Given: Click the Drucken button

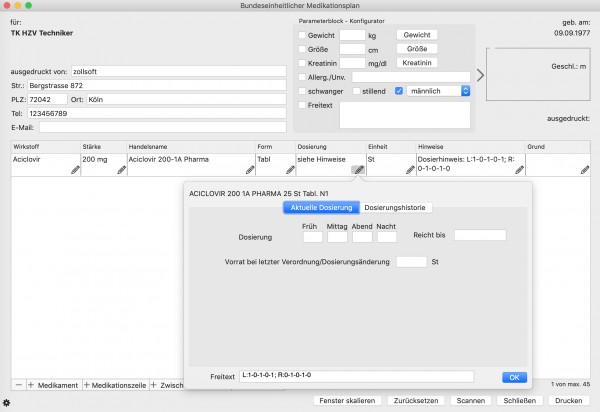Looking at the screenshot, I should pos(569,401).
